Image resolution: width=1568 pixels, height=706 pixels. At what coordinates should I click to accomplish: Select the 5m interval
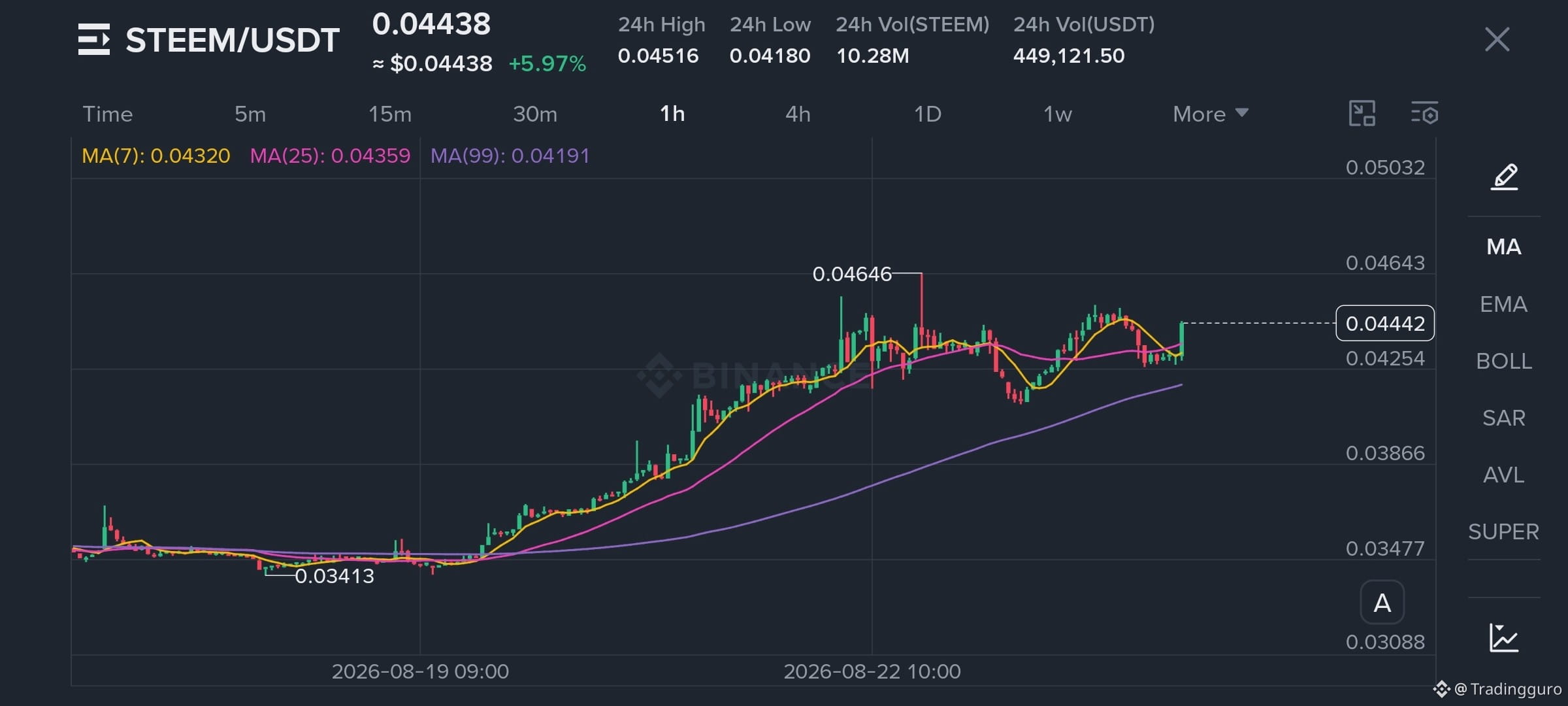tap(250, 114)
